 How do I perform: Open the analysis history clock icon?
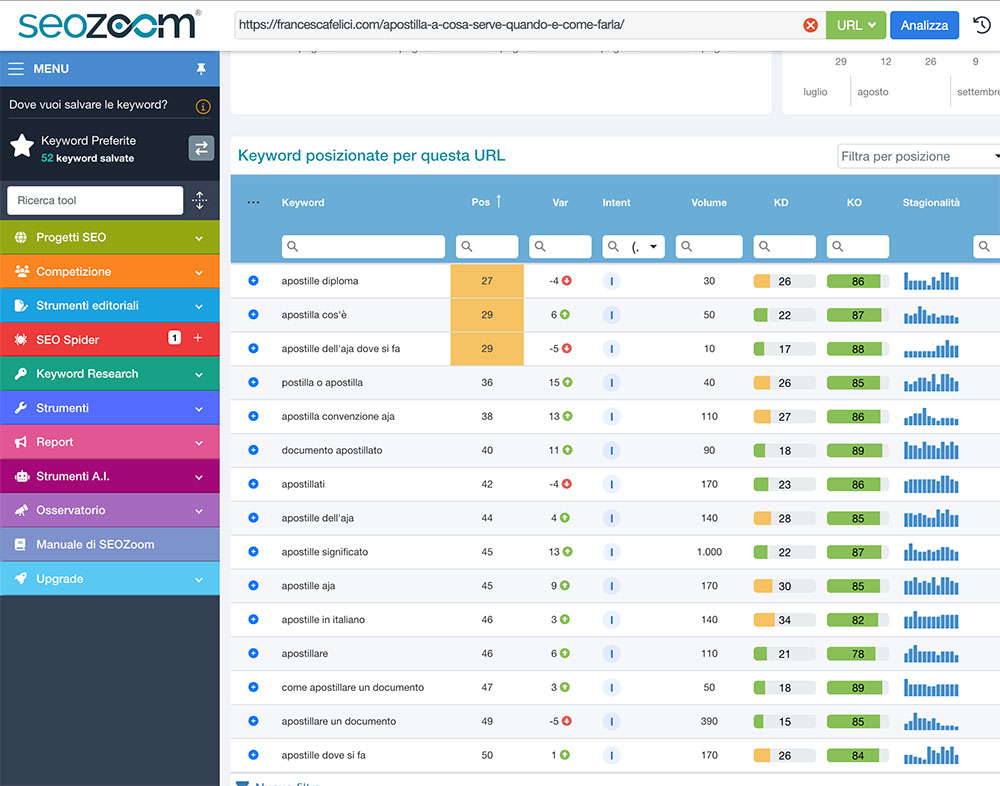981,25
